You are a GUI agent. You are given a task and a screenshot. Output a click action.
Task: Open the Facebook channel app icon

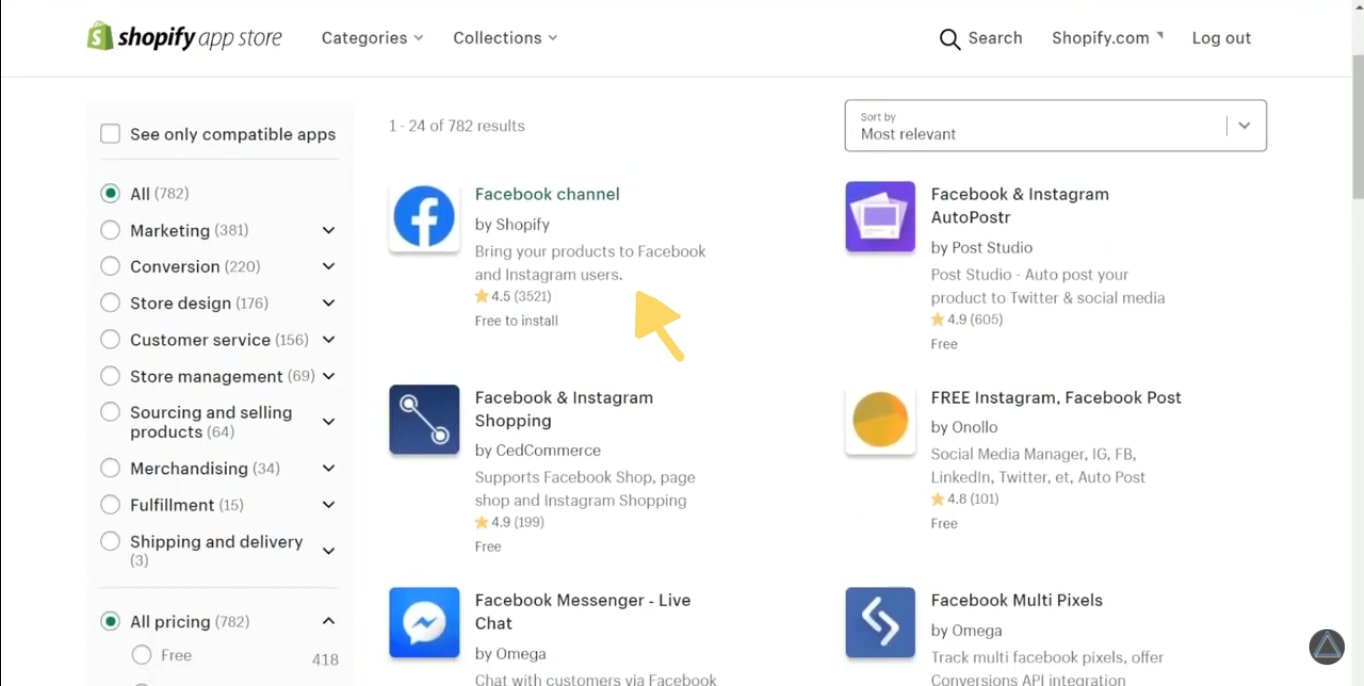[424, 216]
